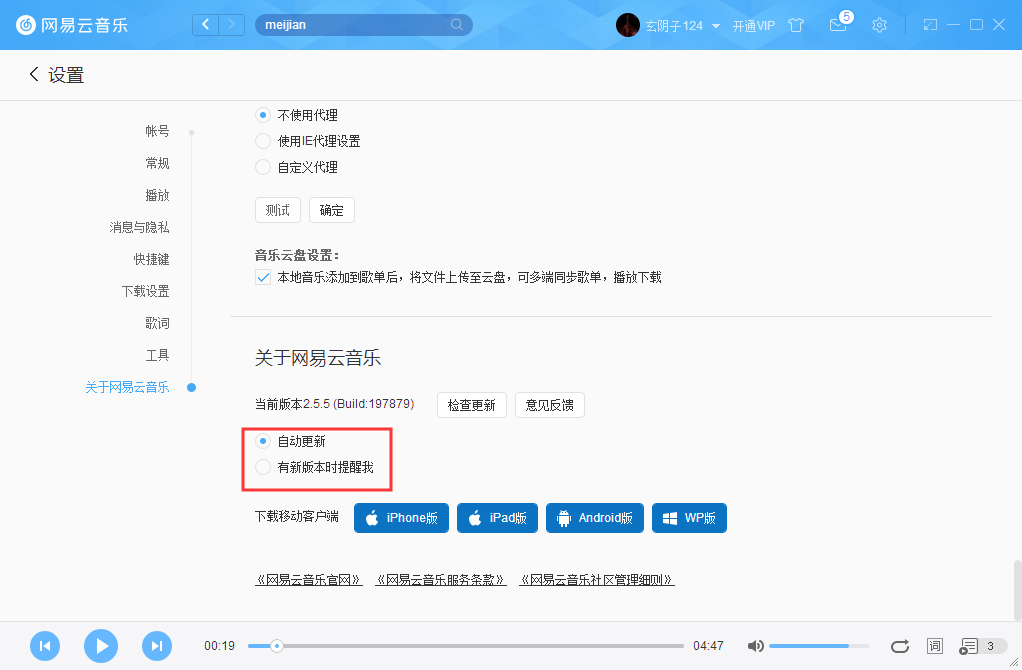Switch to the 下载设置 settings section
Viewport: 1022px width, 670px height.
click(148, 291)
